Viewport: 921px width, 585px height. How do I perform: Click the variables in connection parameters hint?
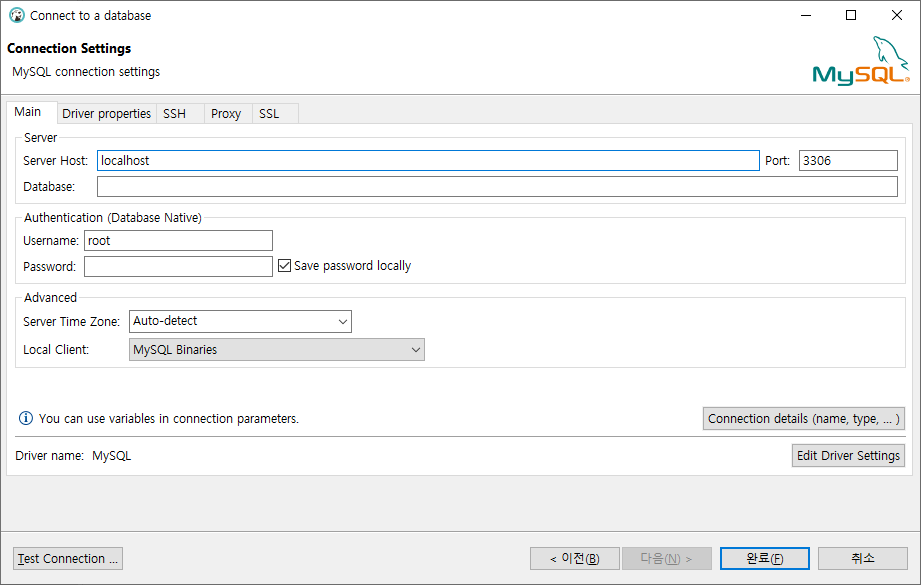pos(169,418)
